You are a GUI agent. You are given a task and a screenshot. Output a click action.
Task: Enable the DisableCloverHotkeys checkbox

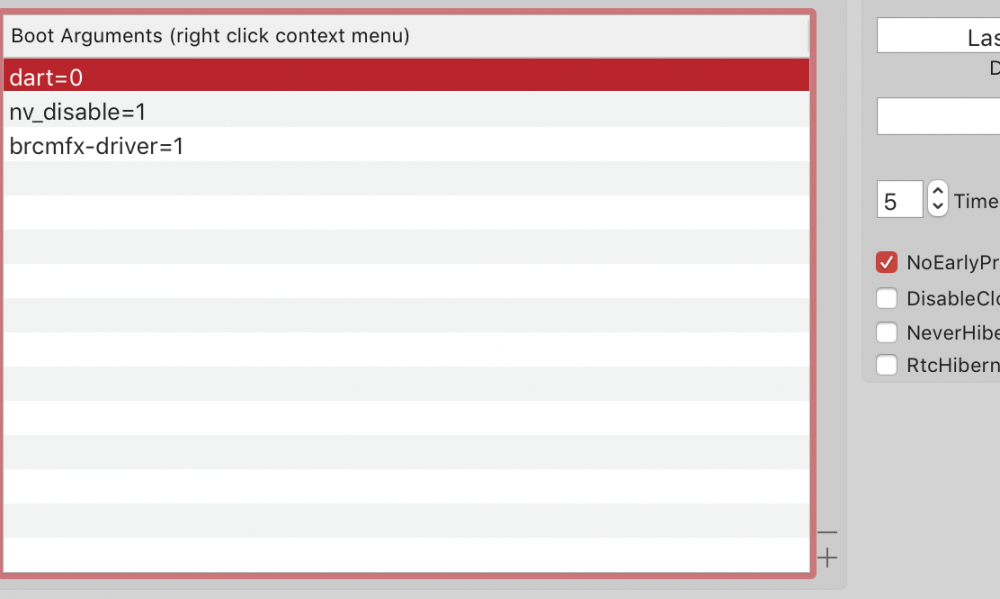coord(886,298)
